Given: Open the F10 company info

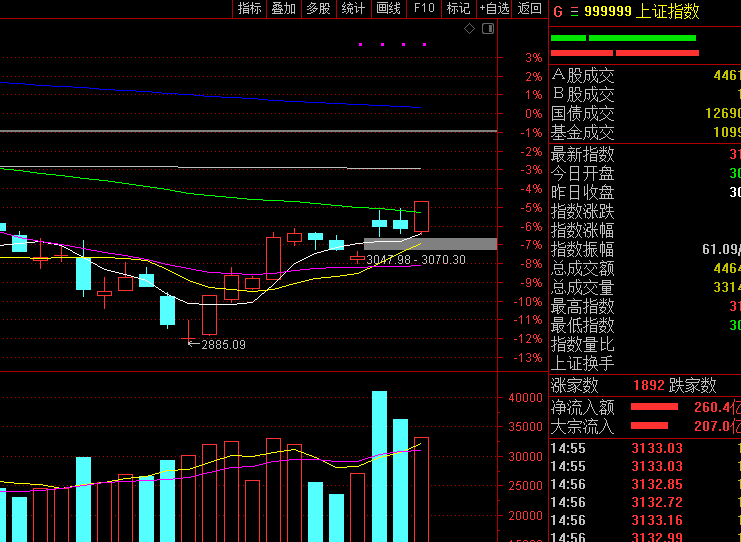Looking at the screenshot, I should 424,9.
